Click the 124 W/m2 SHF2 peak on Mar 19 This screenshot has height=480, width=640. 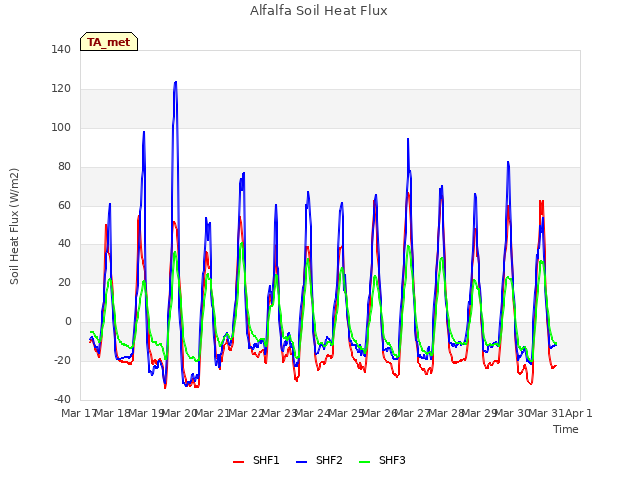click(176, 82)
